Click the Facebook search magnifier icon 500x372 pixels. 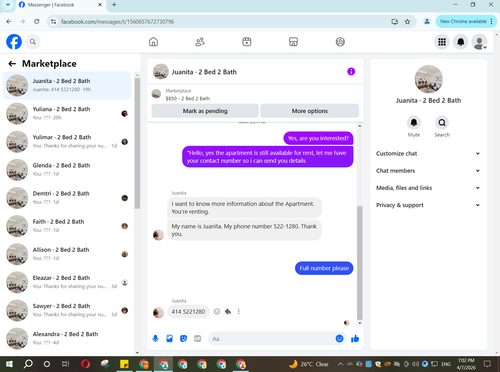coord(33,42)
